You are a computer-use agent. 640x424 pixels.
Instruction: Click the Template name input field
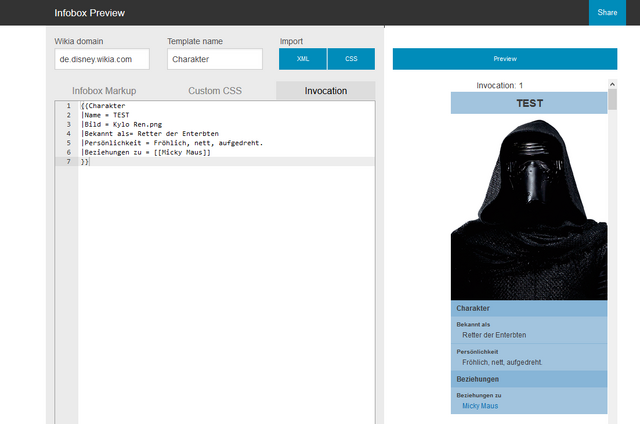click(215, 59)
